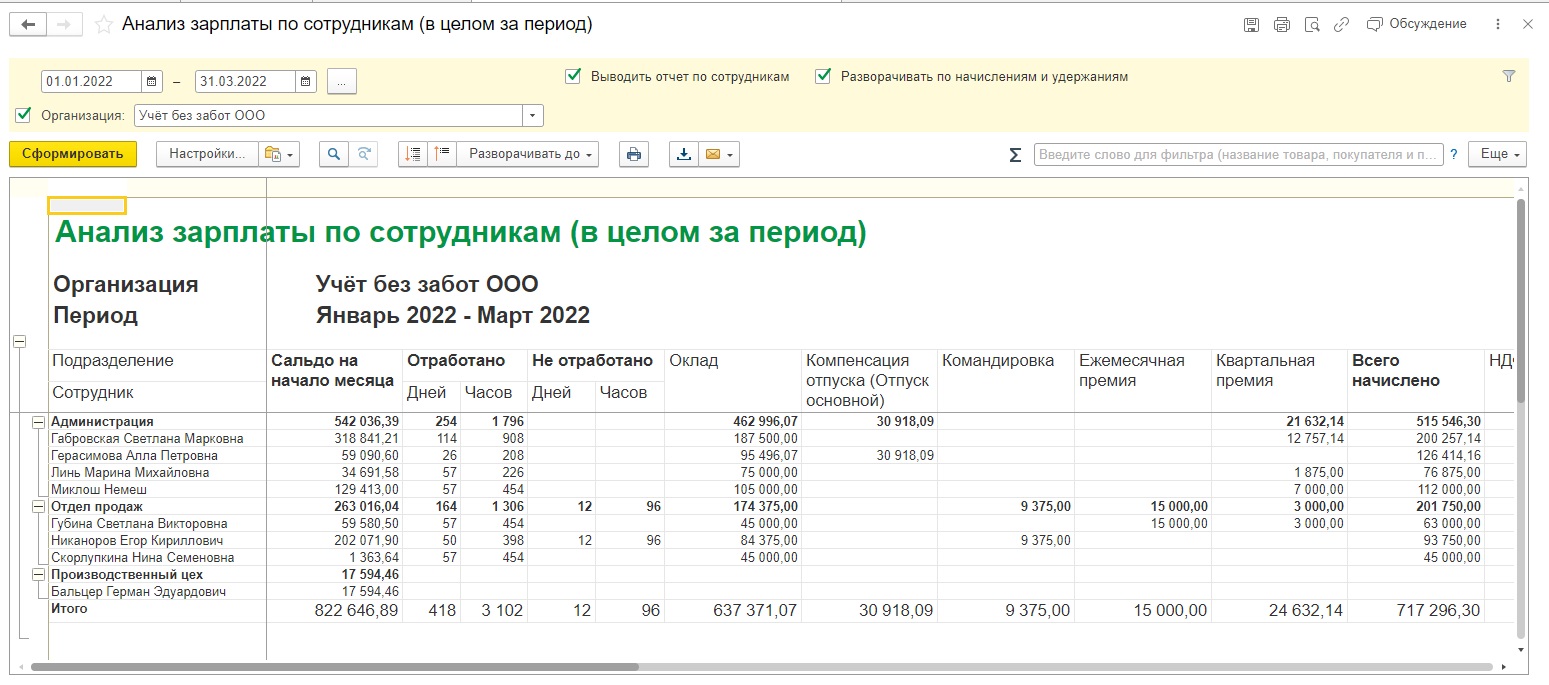Image resolution: width=1549 pixels, height=685 pixels.
Task: Click the start date field 01.01.2022
Action: 91,82
